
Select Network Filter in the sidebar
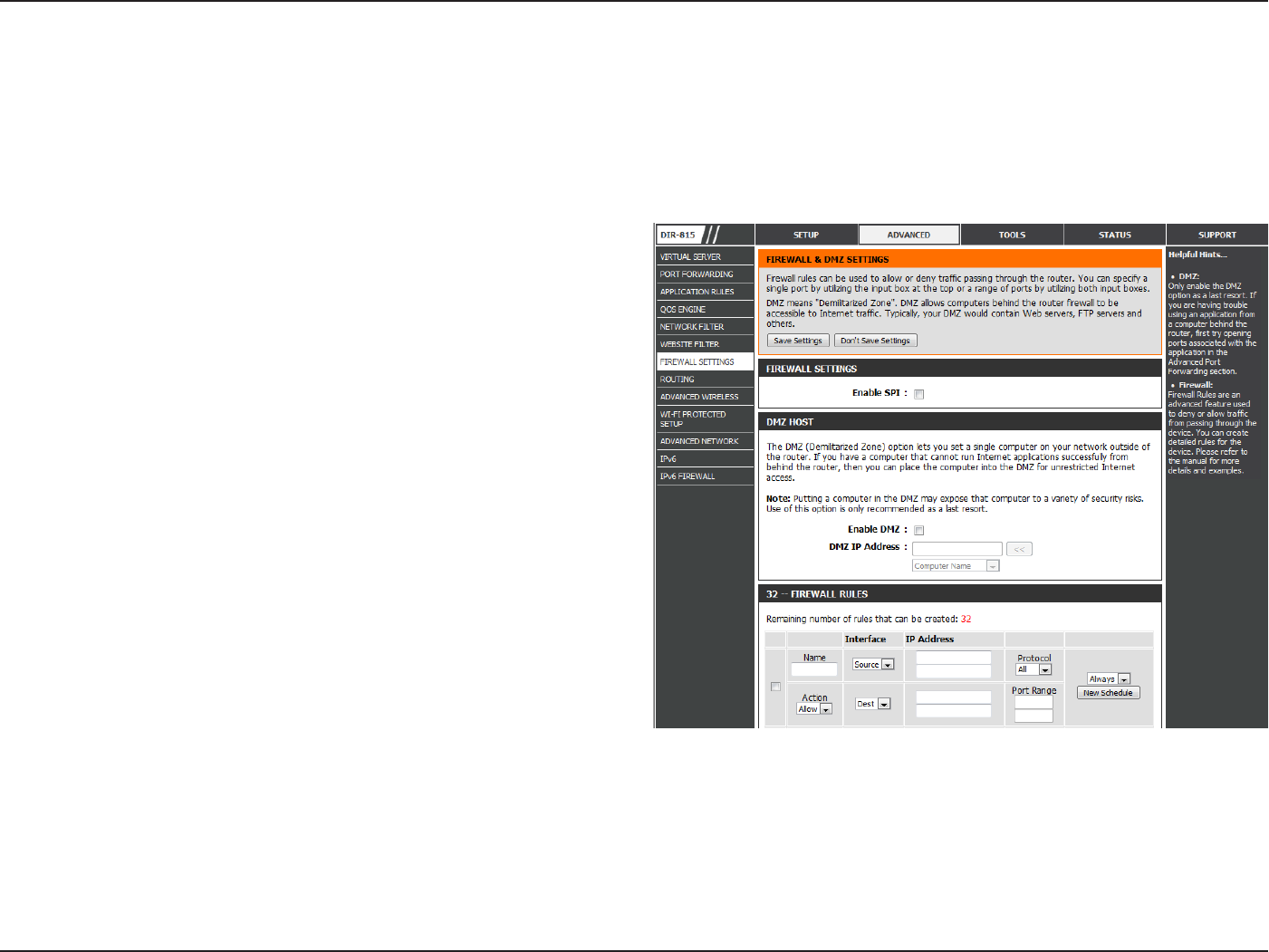[x=706, y=326]
